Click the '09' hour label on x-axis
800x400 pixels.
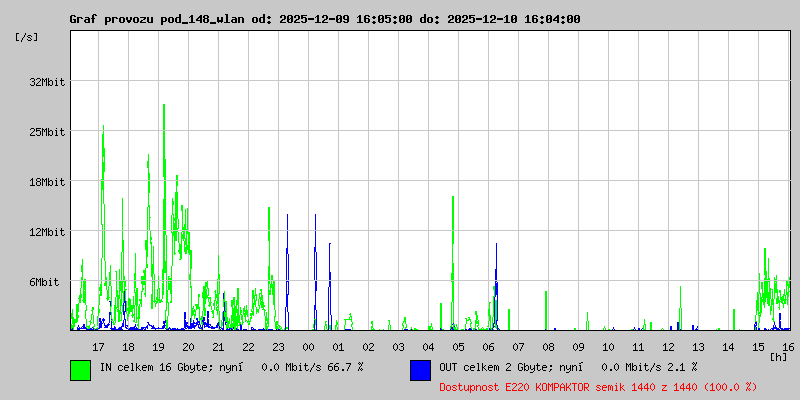click(578, 347)
